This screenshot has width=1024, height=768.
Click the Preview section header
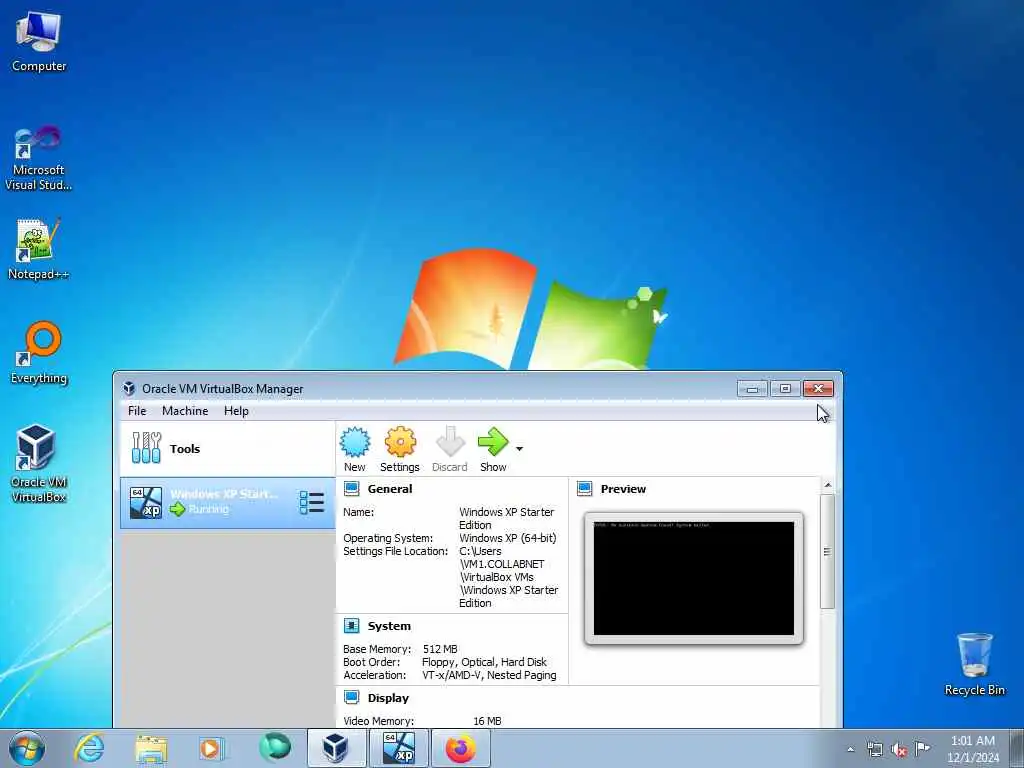(x=623, y=488)
